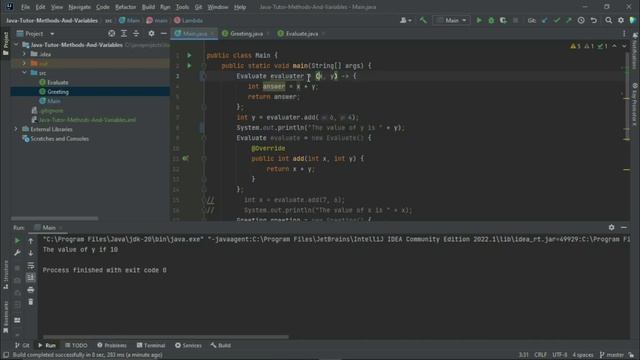Select the Main.java editor tab
The width and height of the screenshot is (640, 360).
(195, 34)
